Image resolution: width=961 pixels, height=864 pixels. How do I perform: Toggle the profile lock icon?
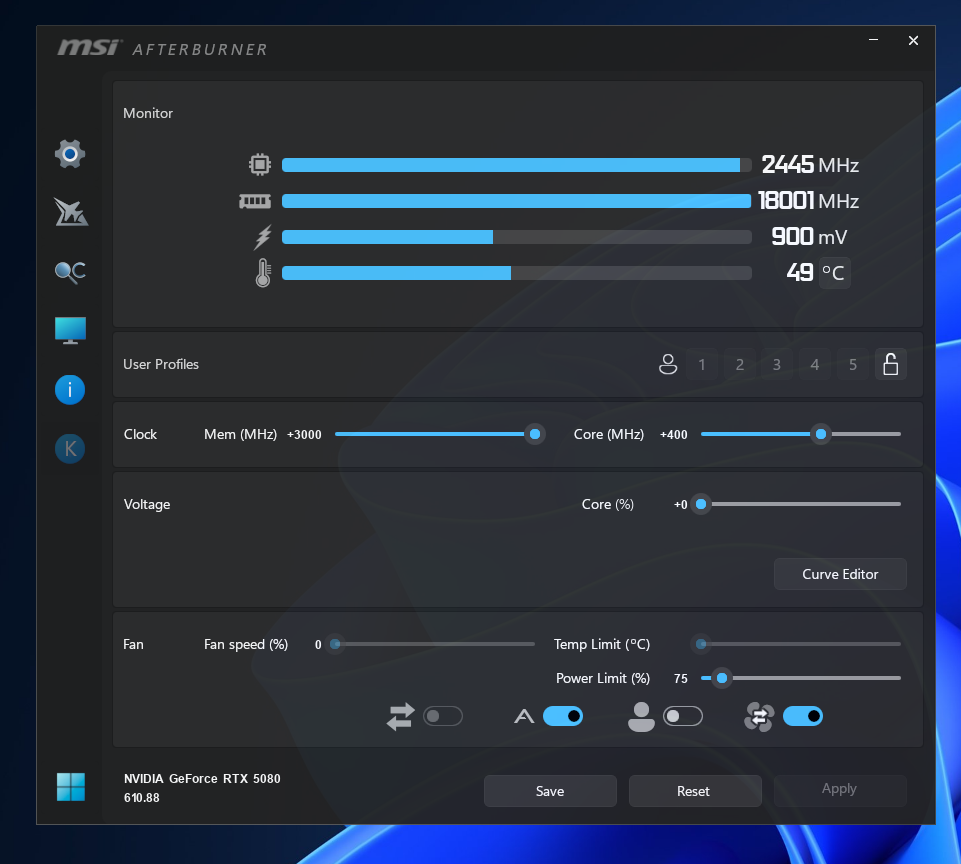click(891, 365)
